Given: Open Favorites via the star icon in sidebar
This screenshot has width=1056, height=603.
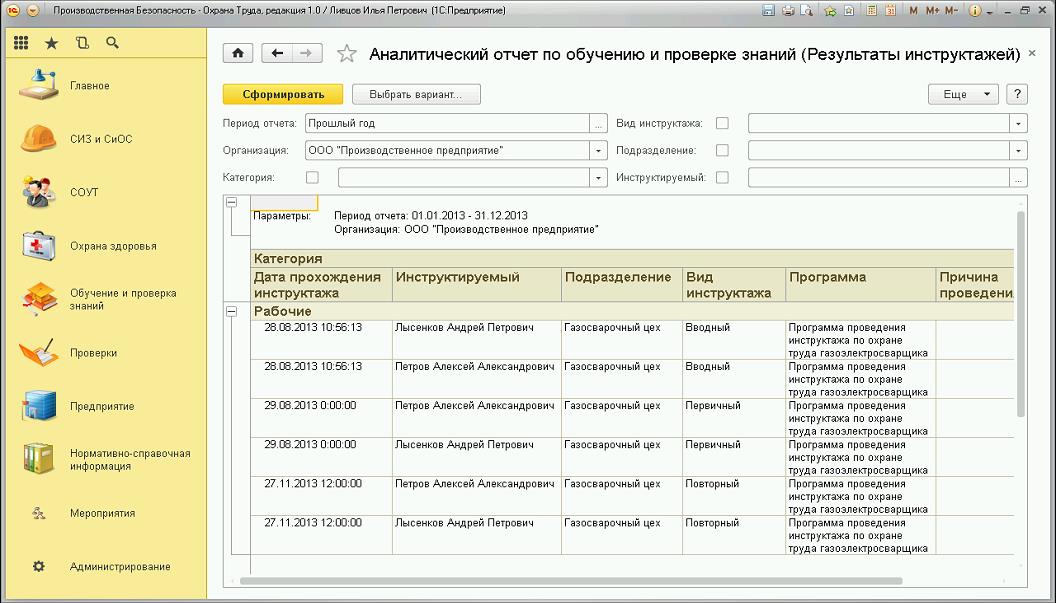Looking at the screenshot, I should tap(52, 43).
